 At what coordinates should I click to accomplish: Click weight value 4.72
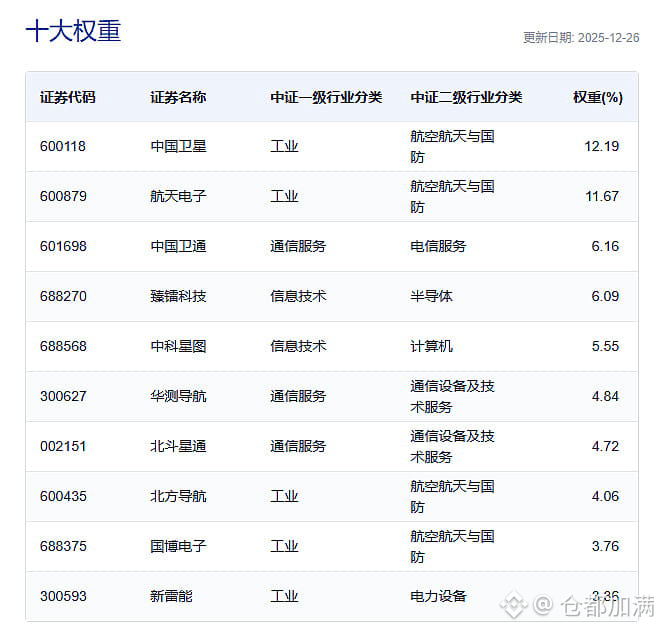click(x=605, y=447)
